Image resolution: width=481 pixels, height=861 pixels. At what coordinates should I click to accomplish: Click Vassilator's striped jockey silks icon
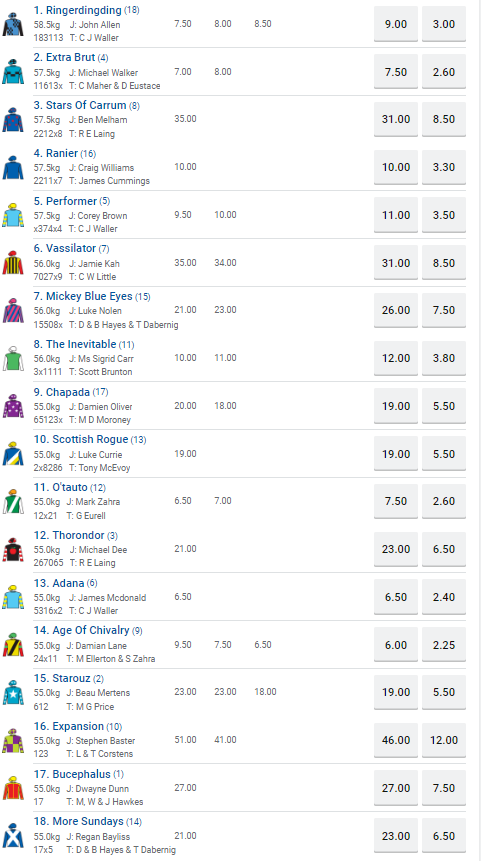(x=13, y=263)
